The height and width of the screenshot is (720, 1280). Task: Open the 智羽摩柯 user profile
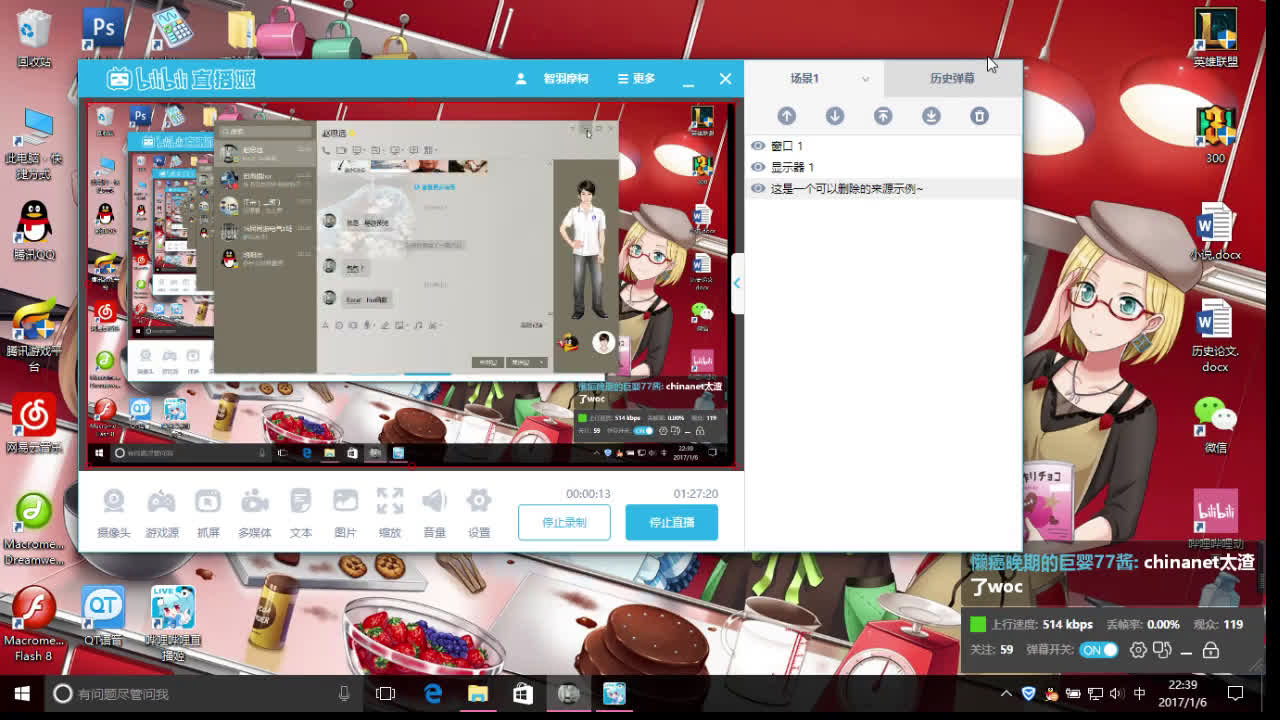click(x=552, y=78)
